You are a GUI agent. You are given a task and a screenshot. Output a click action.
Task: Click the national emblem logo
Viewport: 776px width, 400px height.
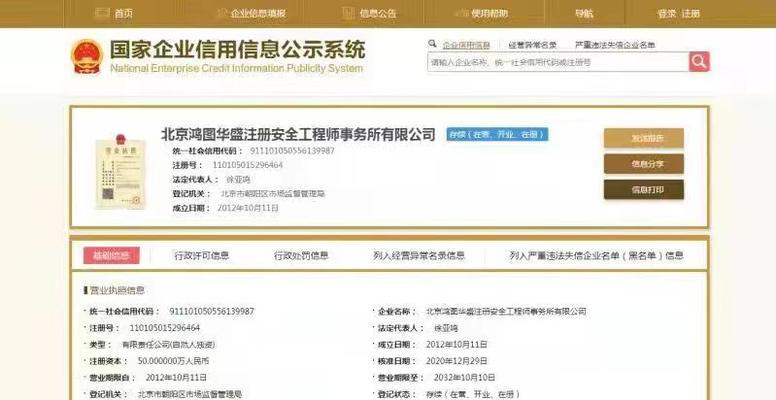(87, 56)
